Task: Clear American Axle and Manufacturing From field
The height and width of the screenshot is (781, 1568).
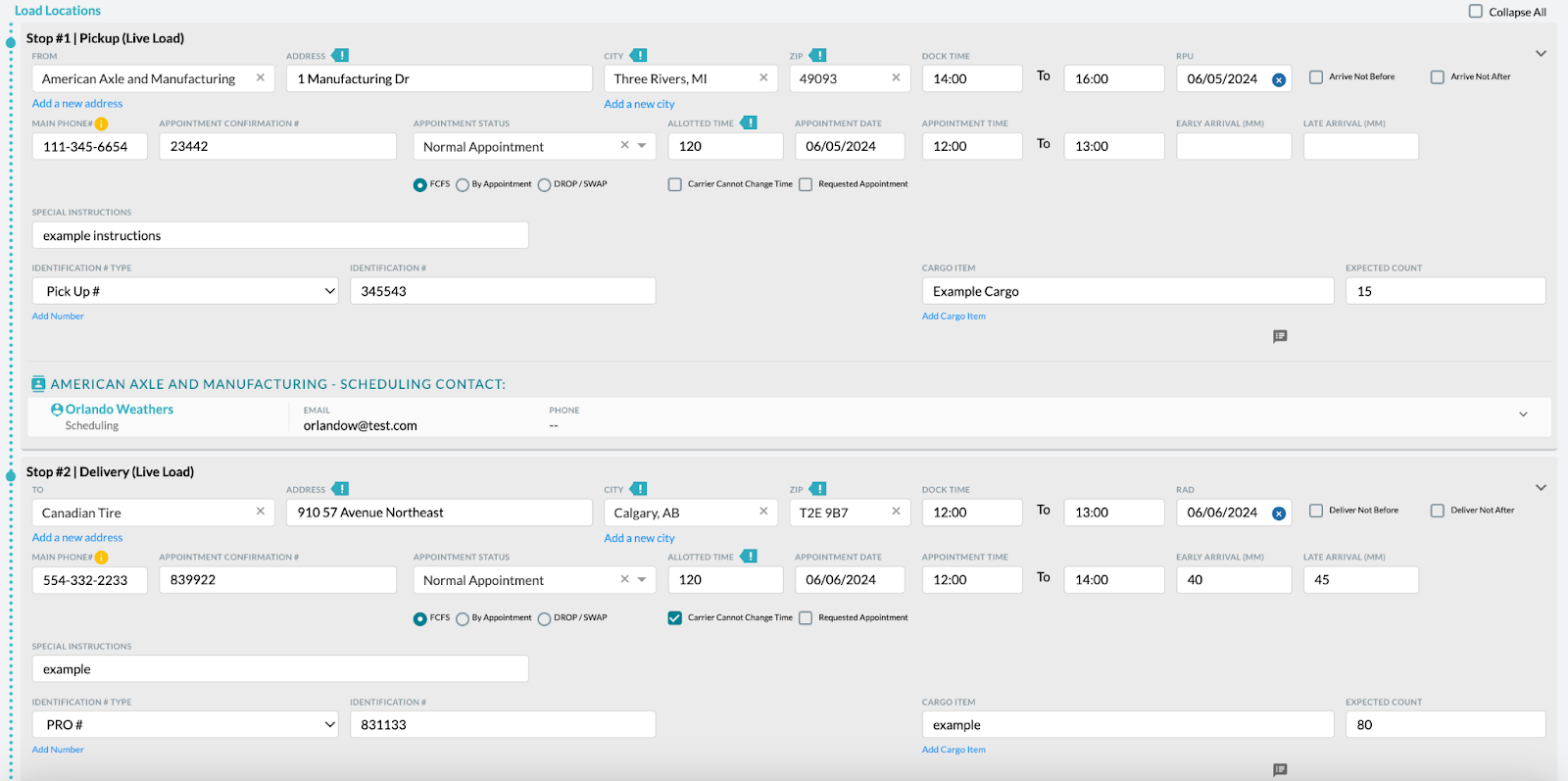Action: click(260, 78)
